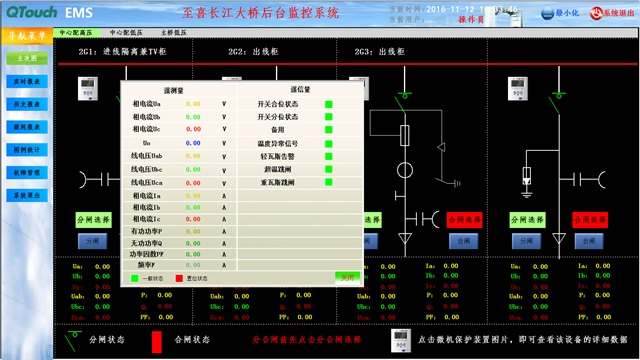Click the 相电流Ua value in the popup
Screen dimensions: 640x360
[x=193, y=104]
